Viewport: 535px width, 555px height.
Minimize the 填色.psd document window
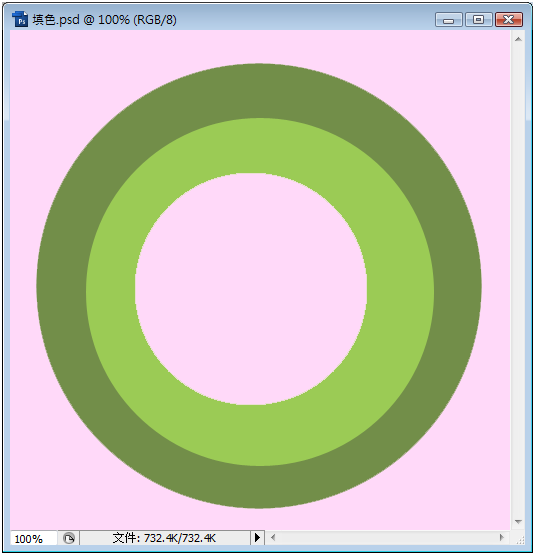click(x=448, y=20)
